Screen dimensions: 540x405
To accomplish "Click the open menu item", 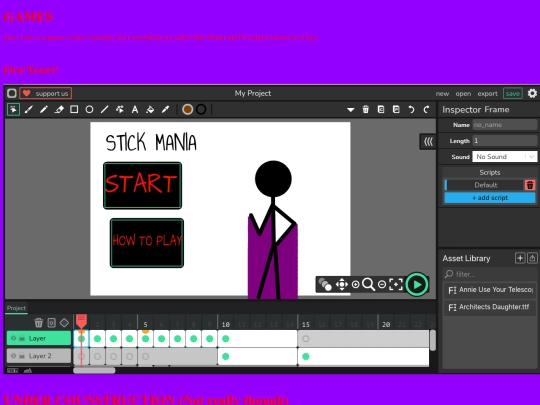I will point(463,94).
